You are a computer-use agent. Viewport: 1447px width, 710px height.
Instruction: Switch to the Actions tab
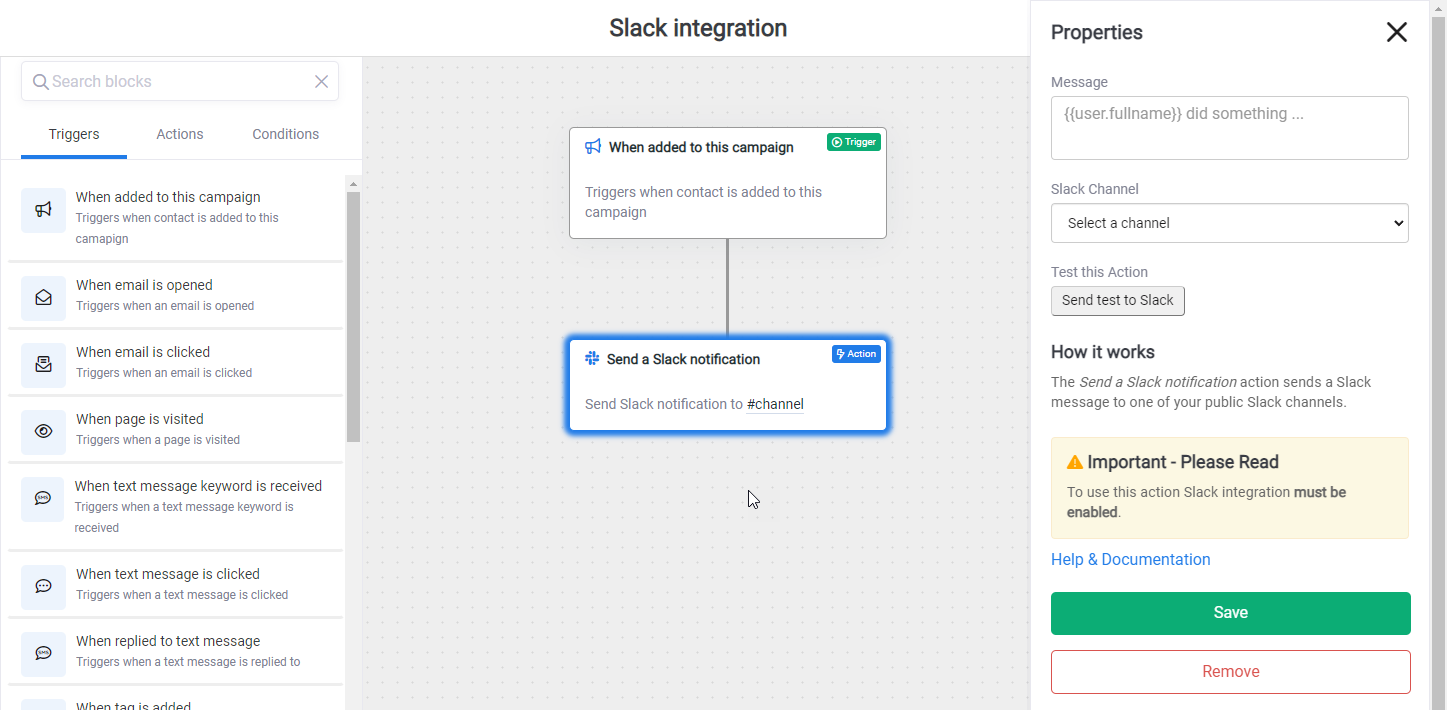point(180,135)
